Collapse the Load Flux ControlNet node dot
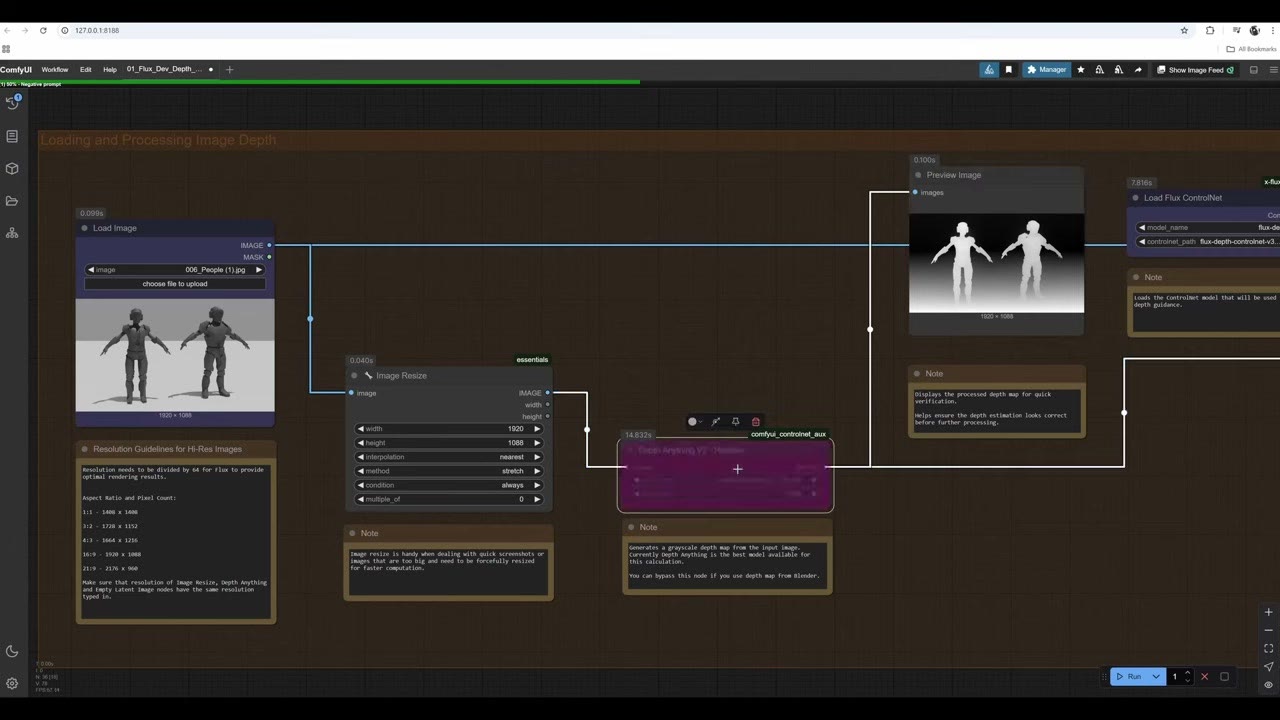The image size is (1280, 720). coord(1135,198)
